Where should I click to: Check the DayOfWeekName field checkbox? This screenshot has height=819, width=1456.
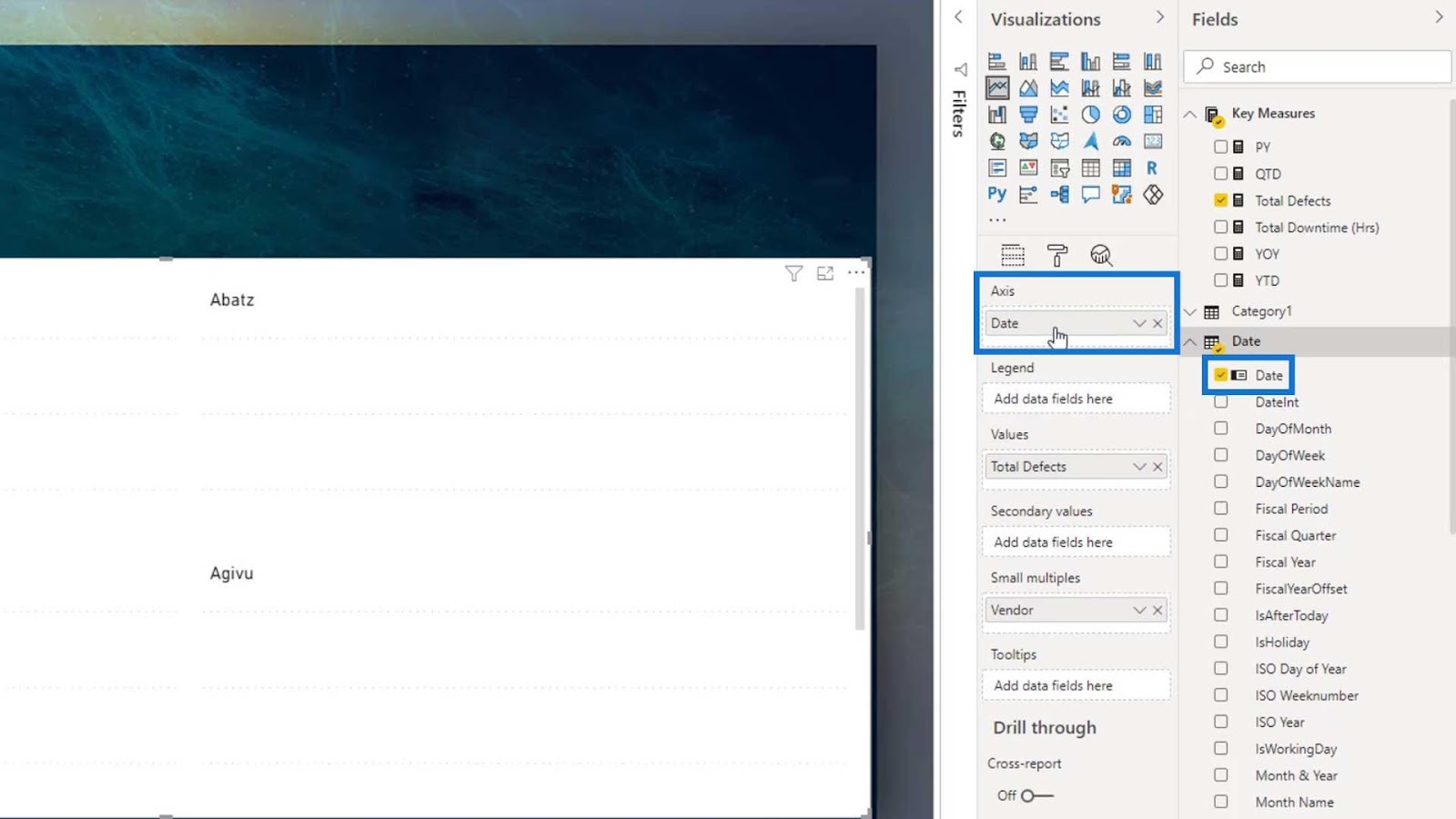(1220, 481)
